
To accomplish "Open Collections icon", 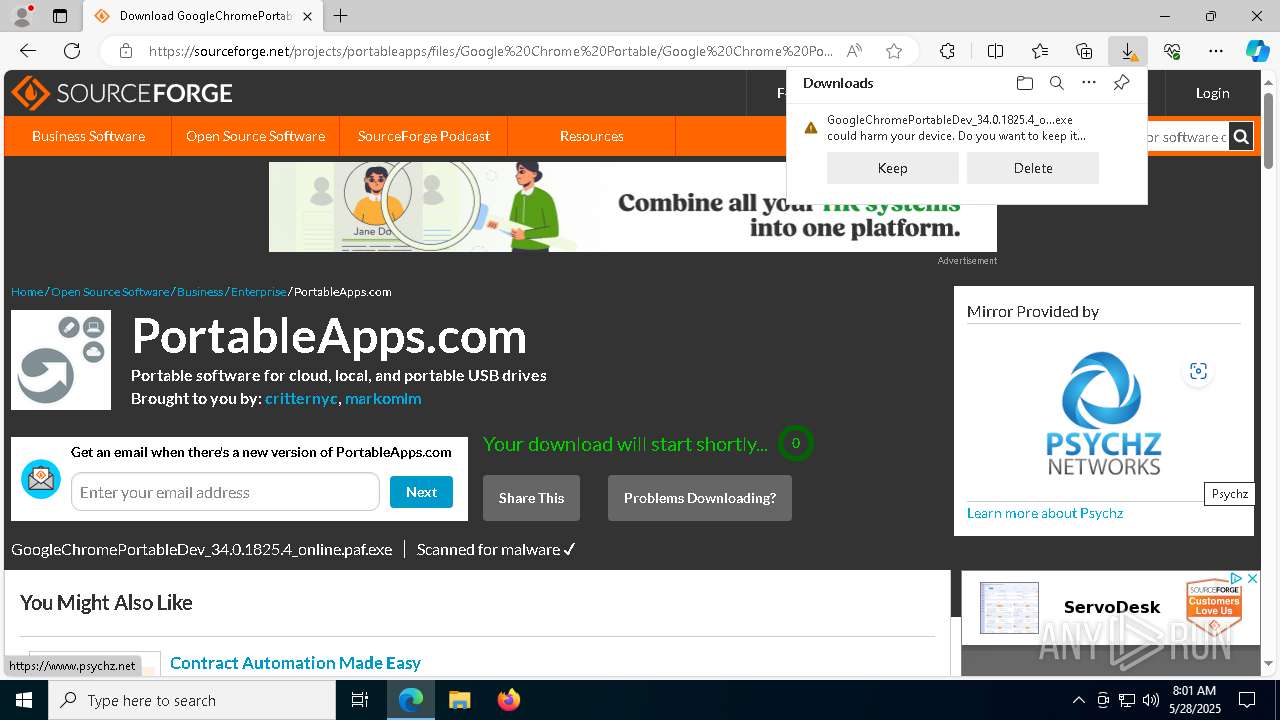I will [1084, 51].
